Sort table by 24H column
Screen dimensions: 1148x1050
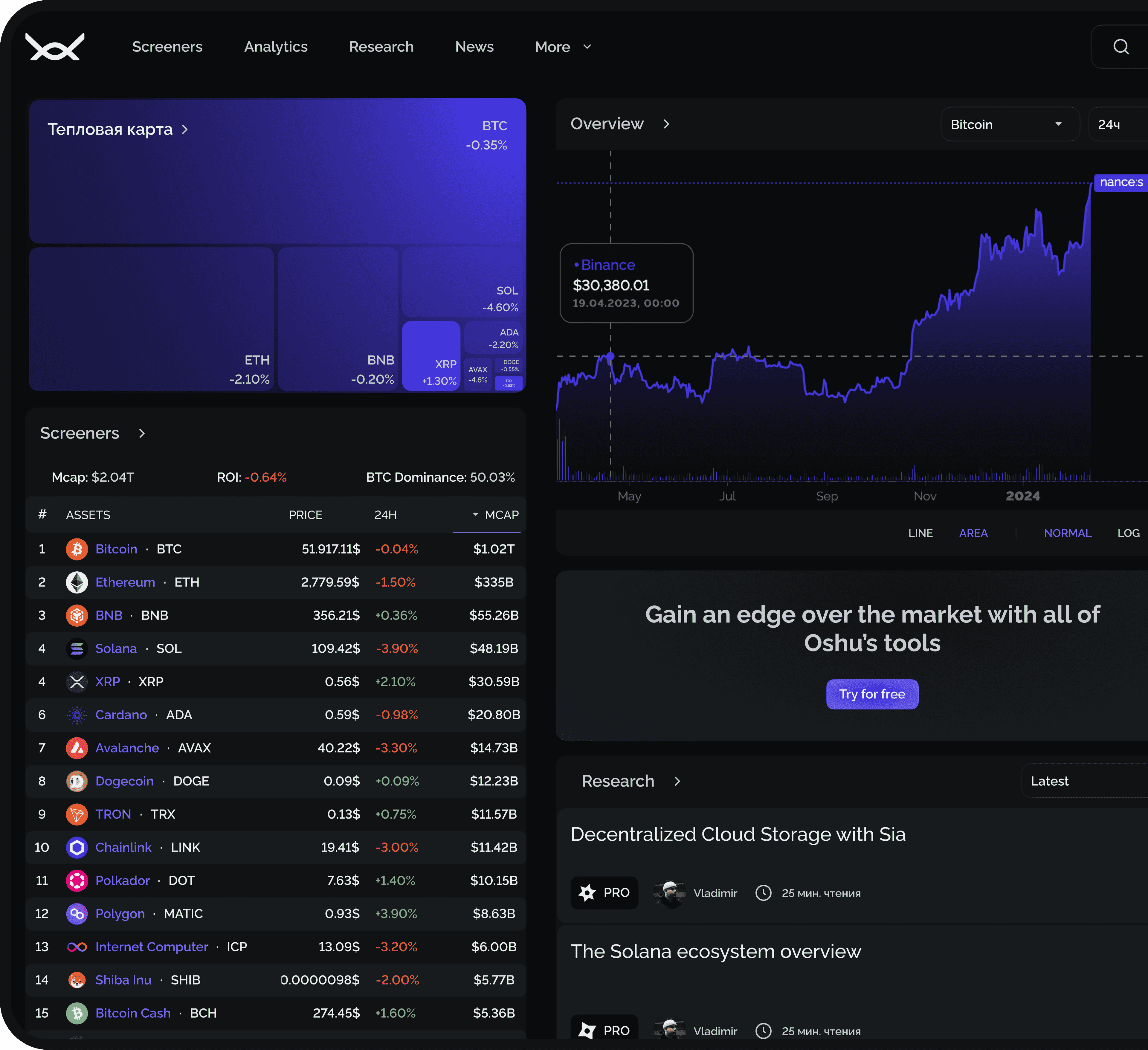point(386,515)
